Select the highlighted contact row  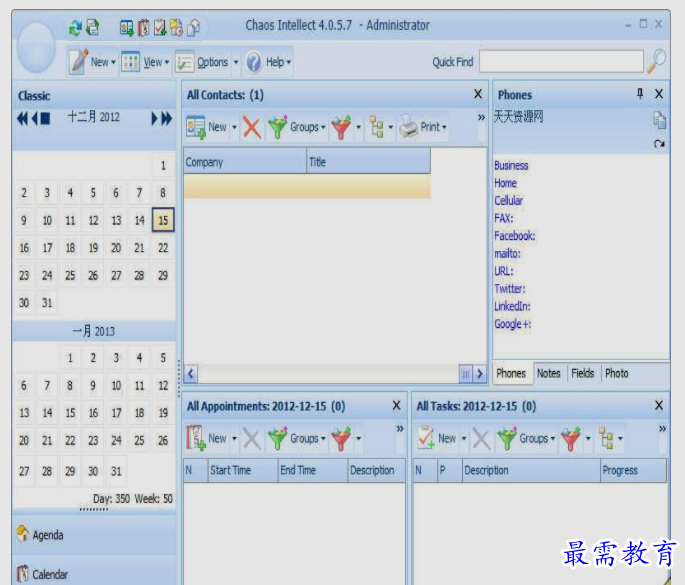(x=307, y=186)
